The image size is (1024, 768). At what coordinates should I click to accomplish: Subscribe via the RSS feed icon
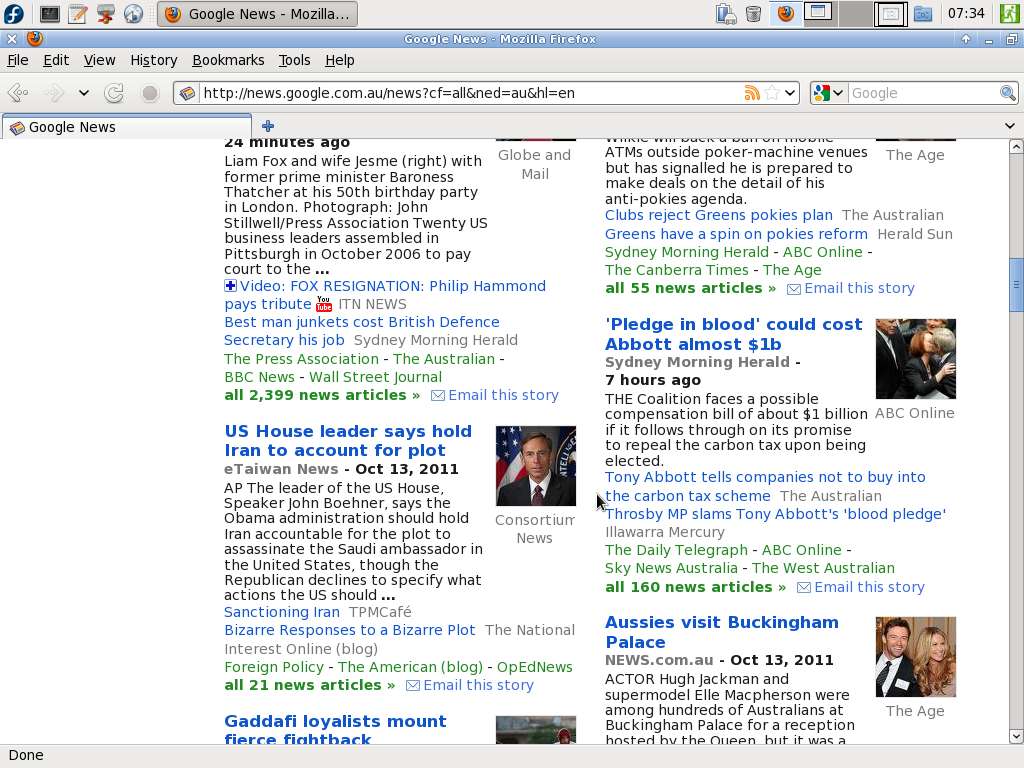[752, 93]
